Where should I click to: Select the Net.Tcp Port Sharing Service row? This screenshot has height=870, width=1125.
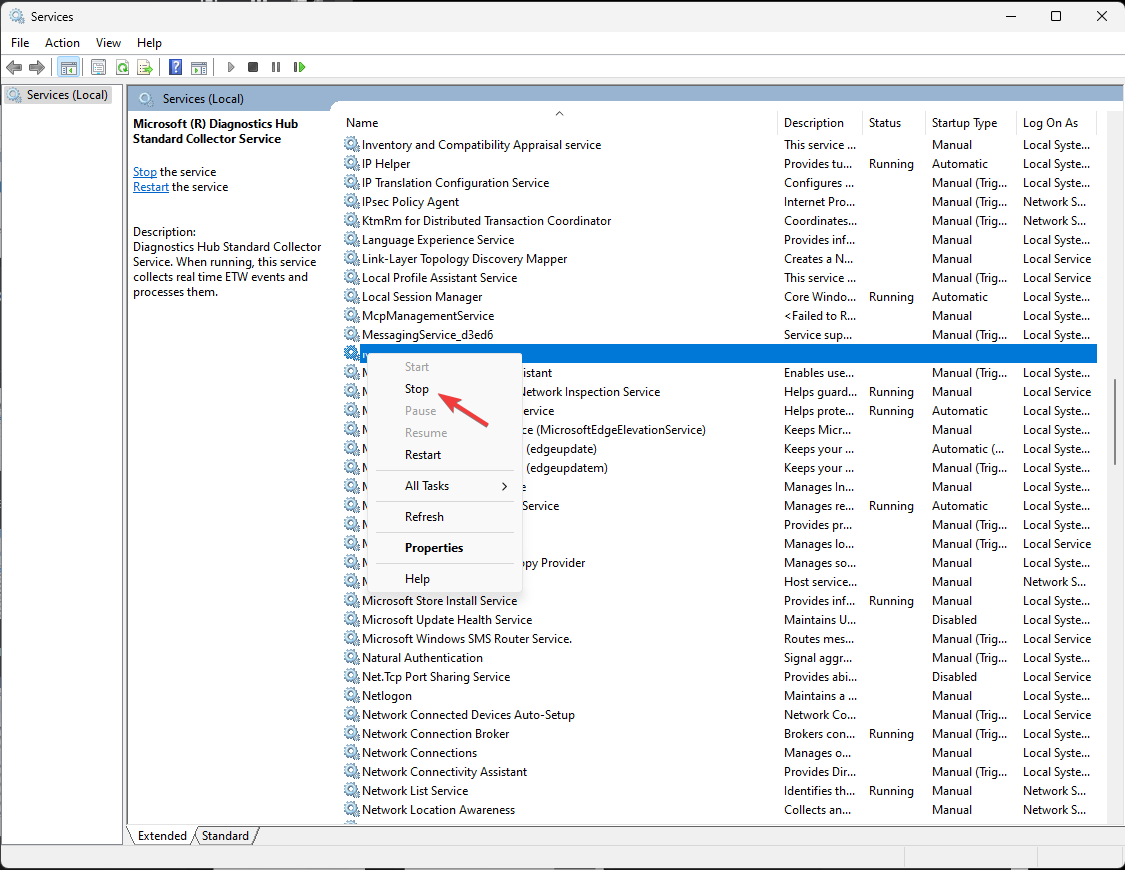point(719,677)
